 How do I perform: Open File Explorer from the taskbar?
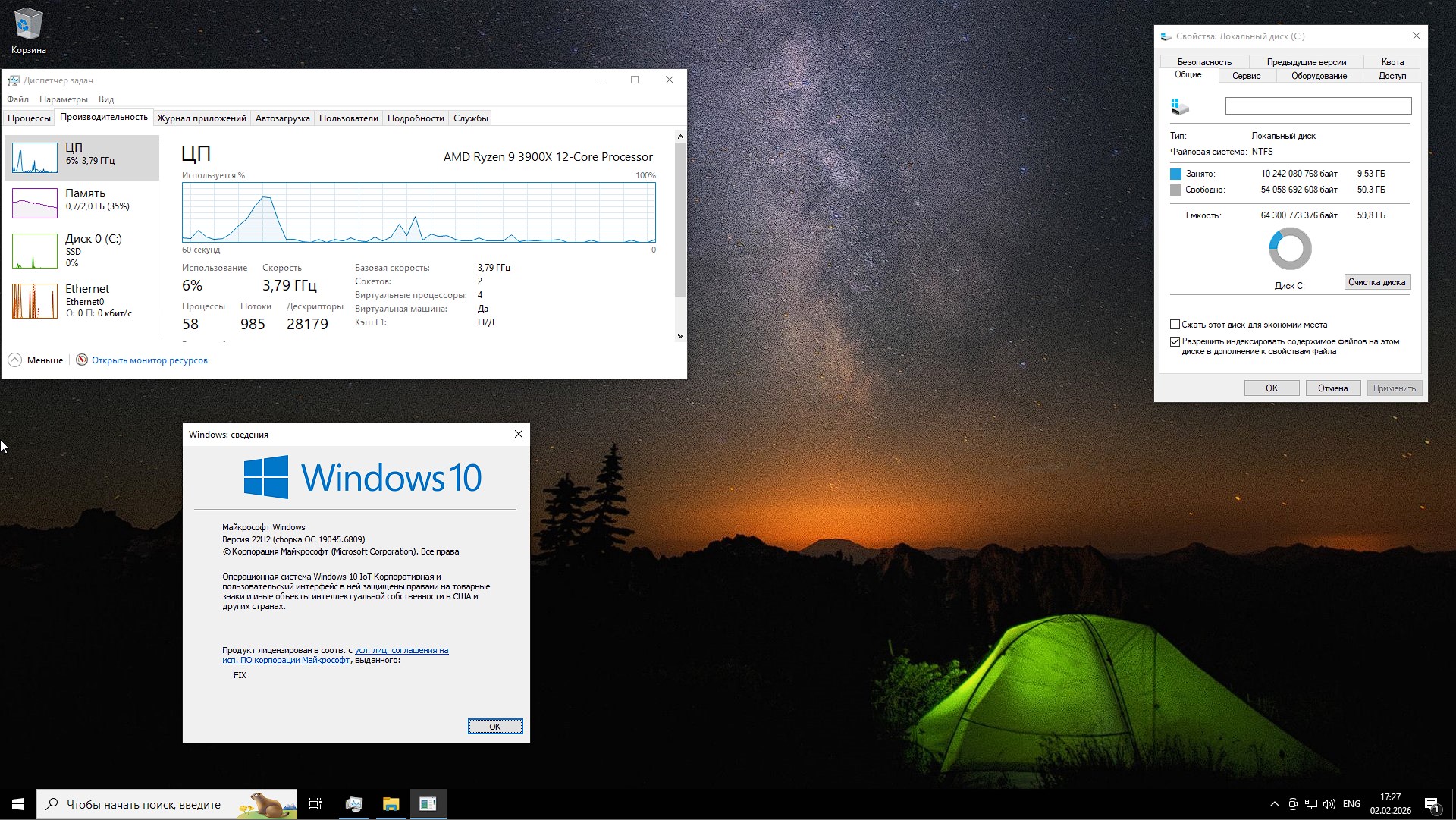coord(391,804)
